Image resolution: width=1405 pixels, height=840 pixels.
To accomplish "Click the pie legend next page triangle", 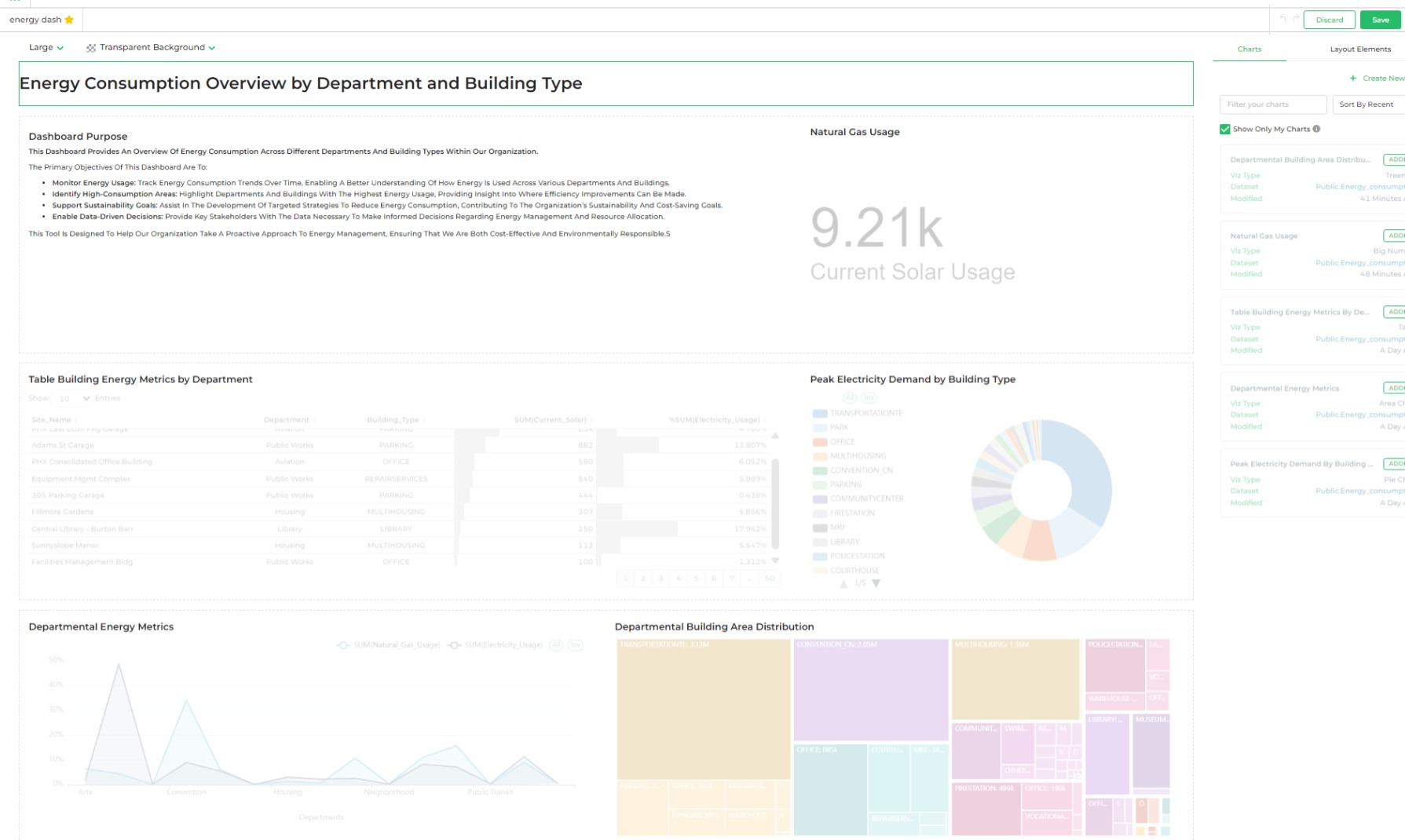I will (x=876, y=583).
